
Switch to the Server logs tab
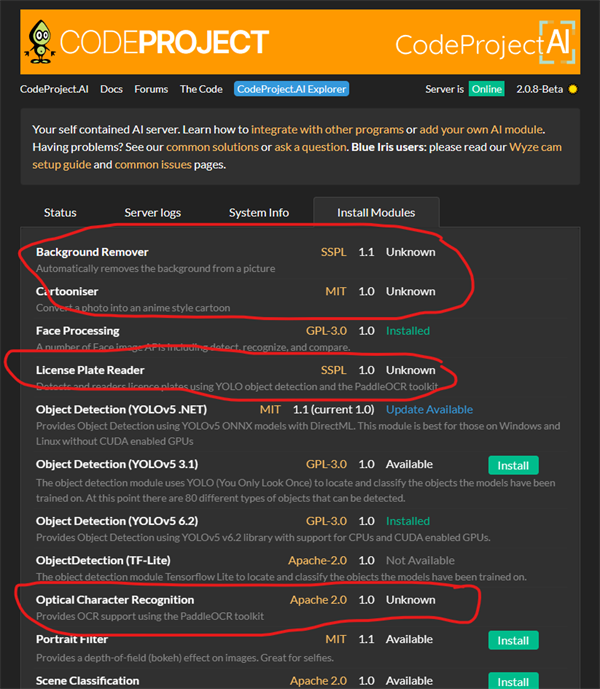pos(153,213)
